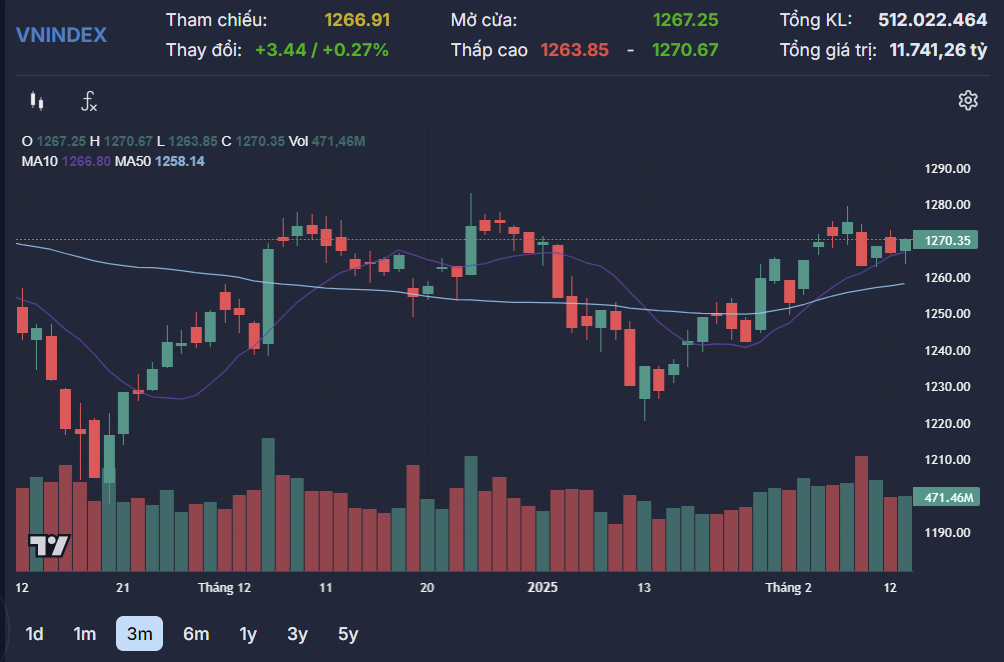
Task: Click the Tham chiếu label
Action: [x=216, y=20]
